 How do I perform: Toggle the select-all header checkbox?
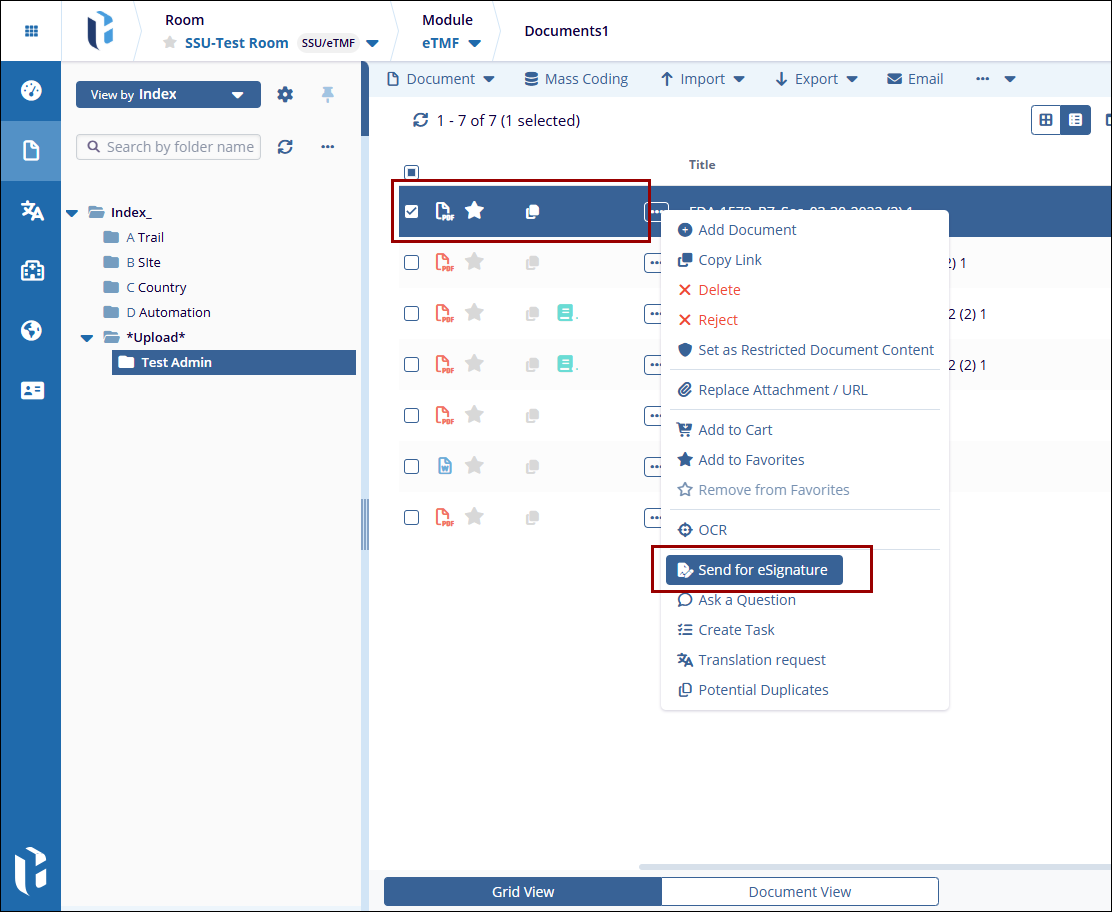411,172
